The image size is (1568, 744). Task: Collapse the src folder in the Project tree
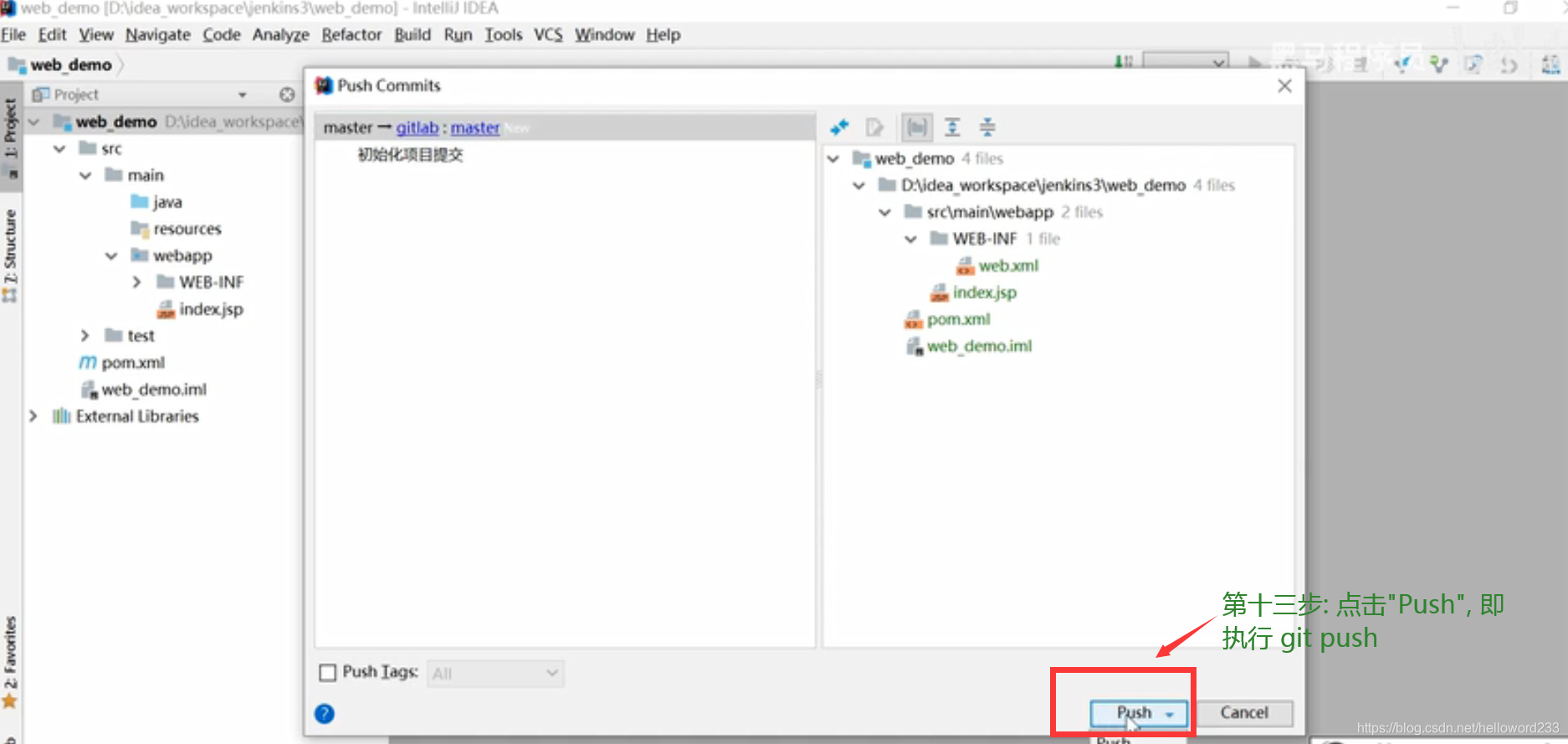[59, 149]
